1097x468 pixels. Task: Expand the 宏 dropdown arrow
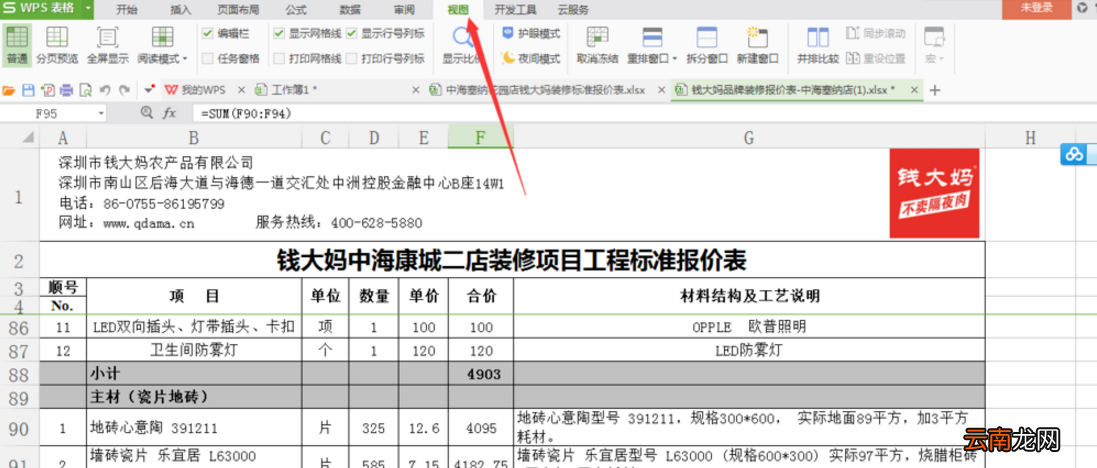point(942,59)
